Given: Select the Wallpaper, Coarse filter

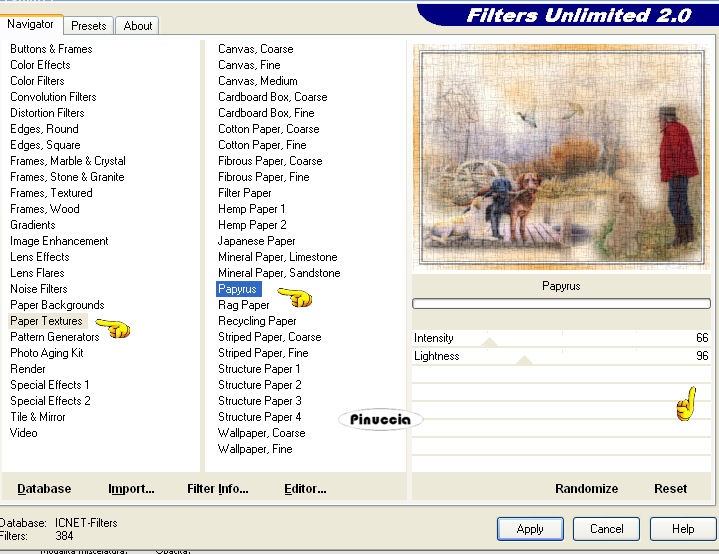Looking at the screenshot, I should click(x=261, y=433).
